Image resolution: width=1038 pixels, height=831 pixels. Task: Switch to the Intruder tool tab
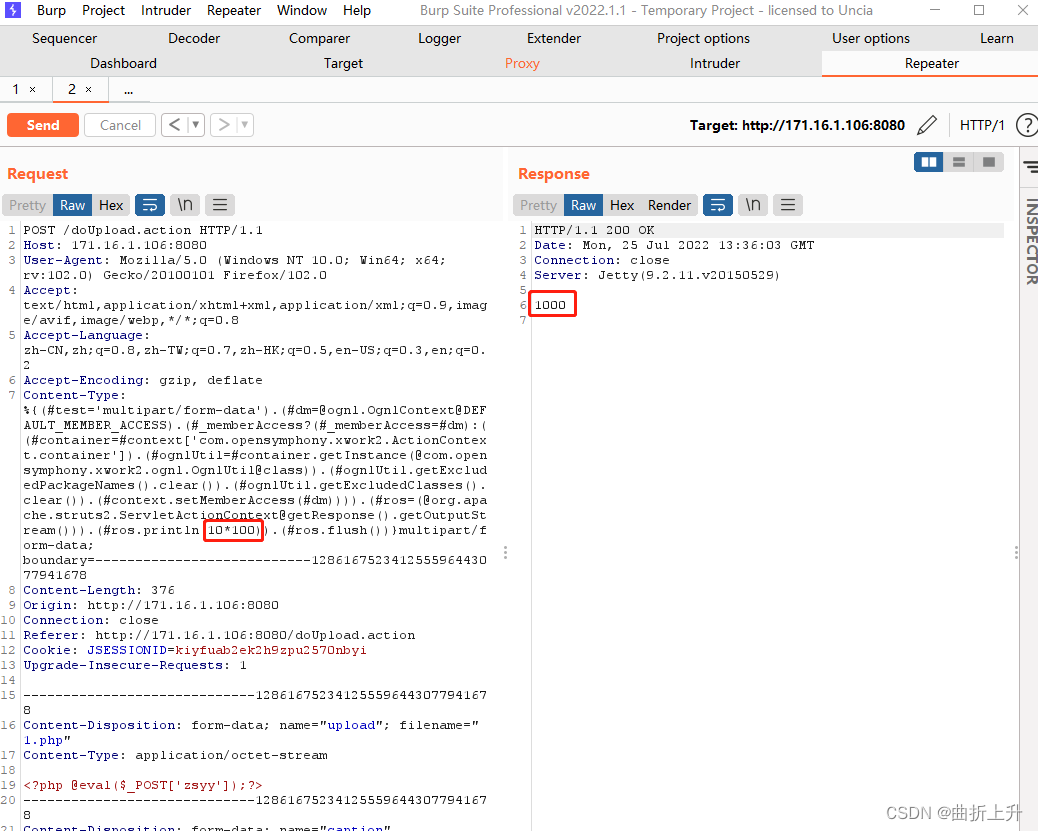pyautogui.click(x=714, y=64)
